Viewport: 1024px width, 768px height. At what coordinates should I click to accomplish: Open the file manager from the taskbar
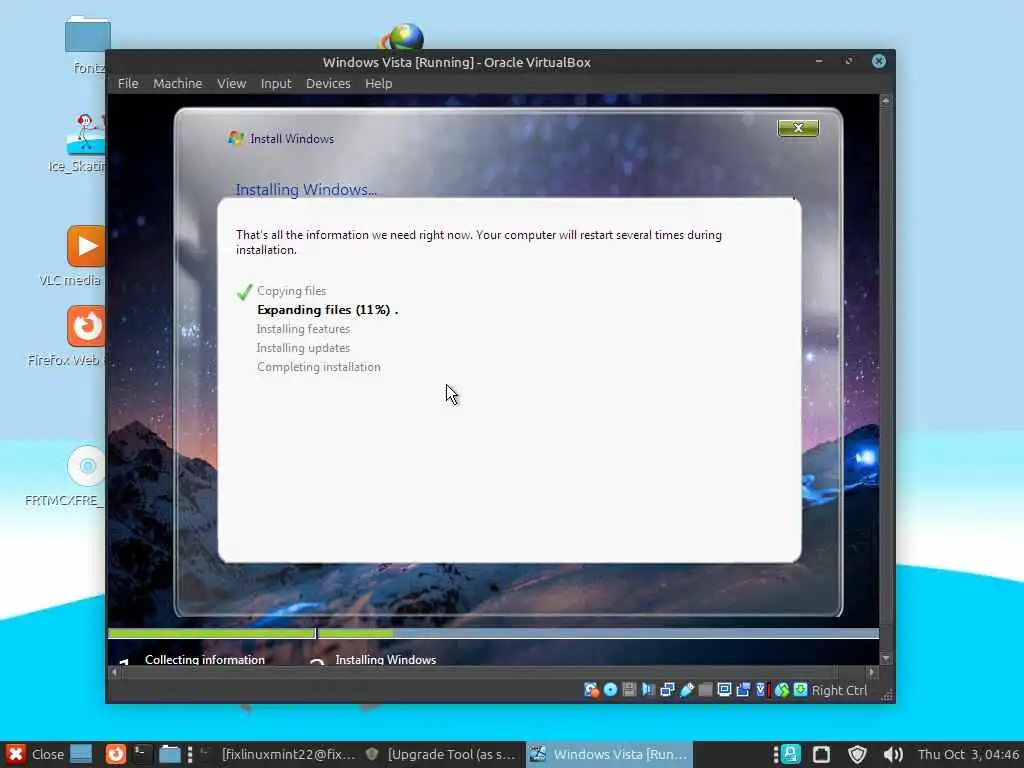point(170,754)
